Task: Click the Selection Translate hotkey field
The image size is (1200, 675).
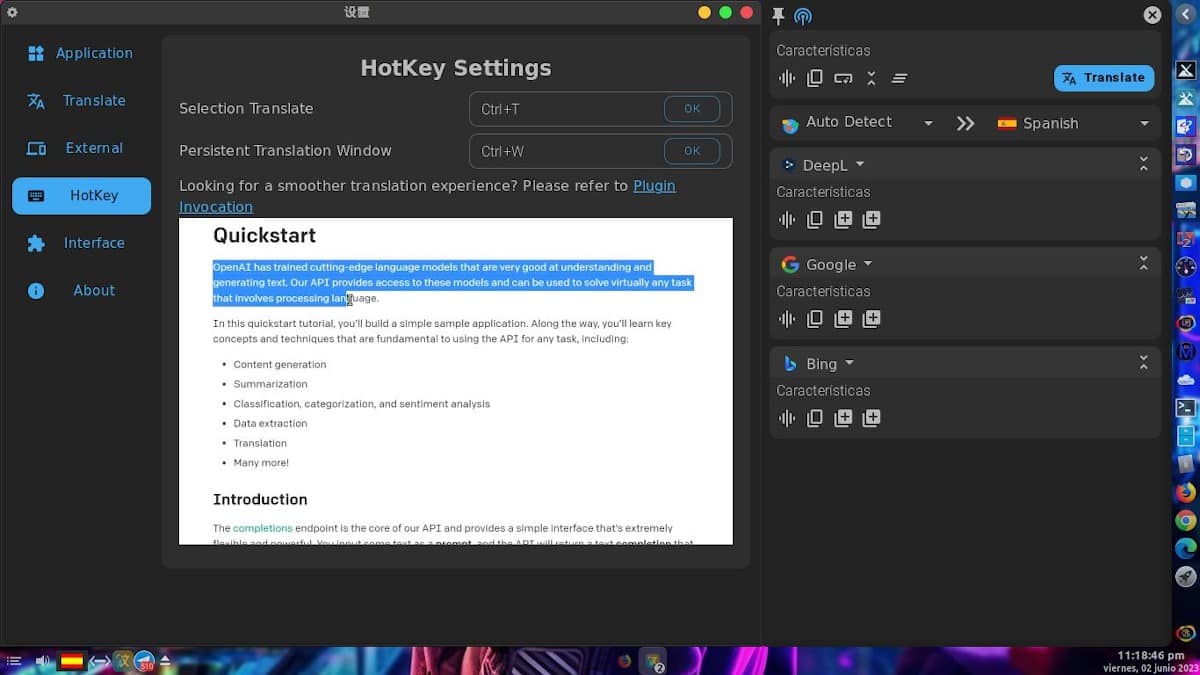Action: (x=600, y=109)
